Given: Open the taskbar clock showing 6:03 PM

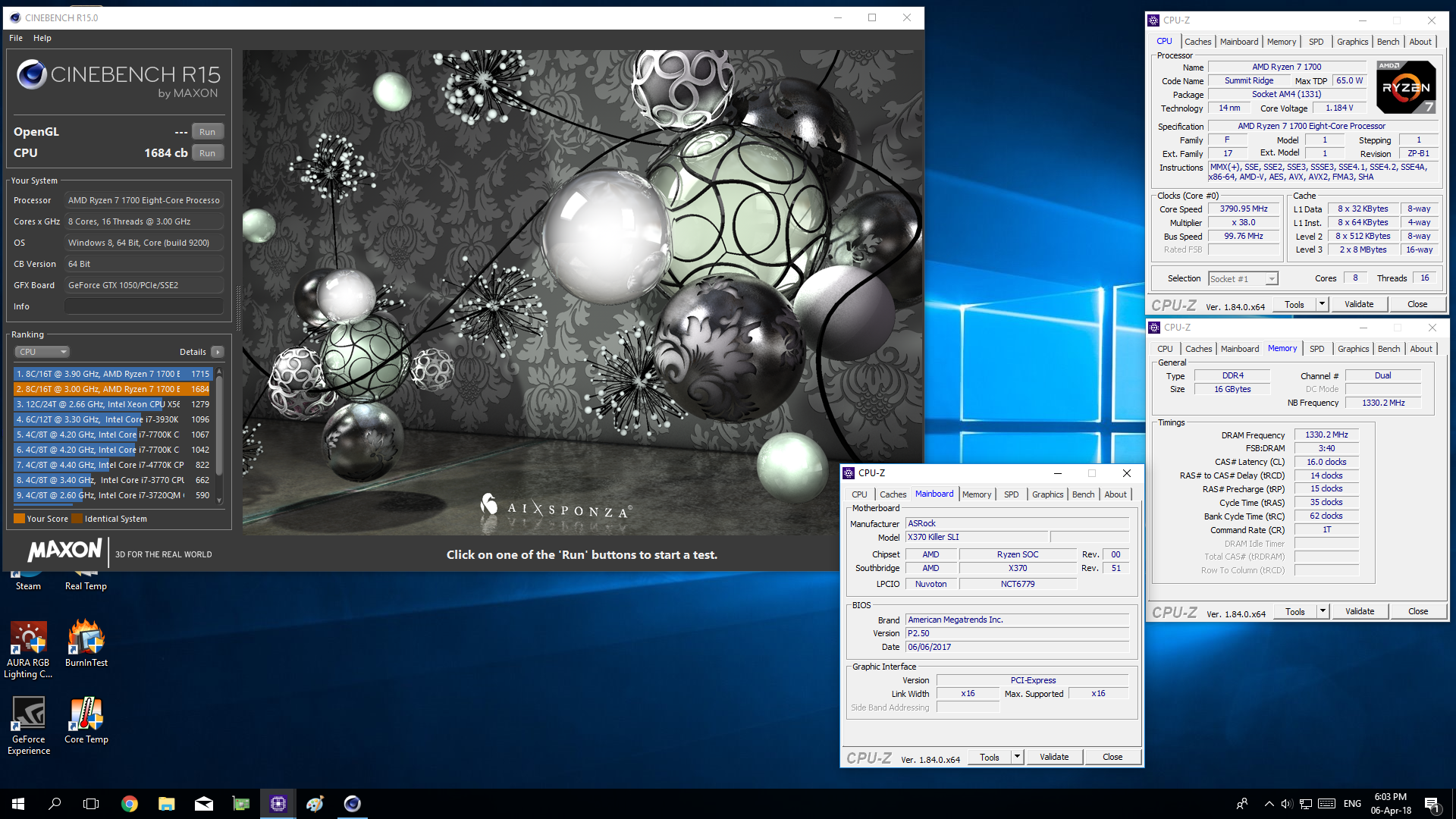Looking at the screenshot, I should [x=1391, y=804].
